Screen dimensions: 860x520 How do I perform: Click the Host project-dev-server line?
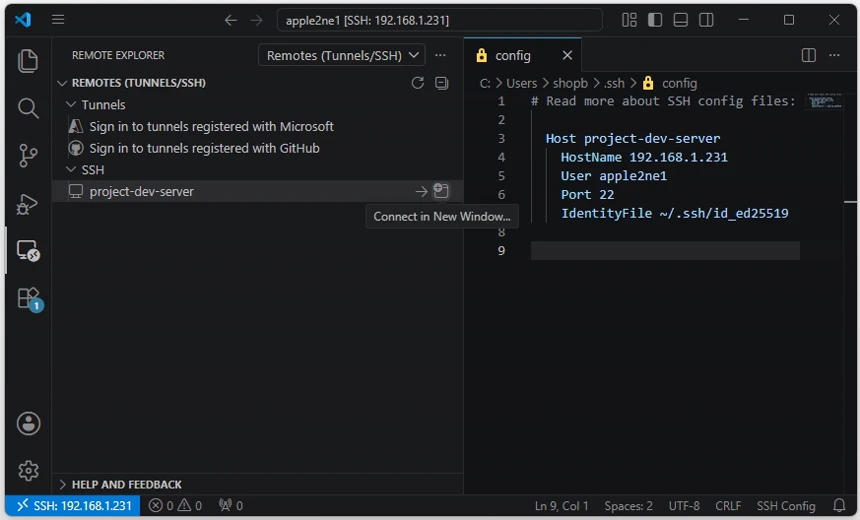(632, 138)
